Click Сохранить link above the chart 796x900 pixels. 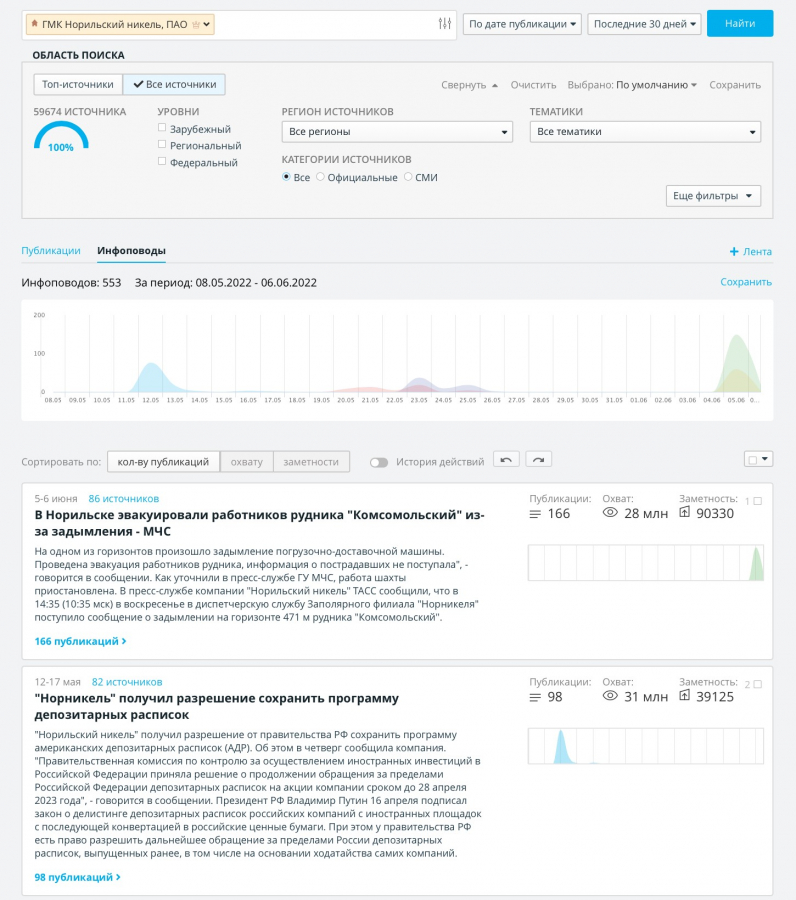click(x=746, y=282)
